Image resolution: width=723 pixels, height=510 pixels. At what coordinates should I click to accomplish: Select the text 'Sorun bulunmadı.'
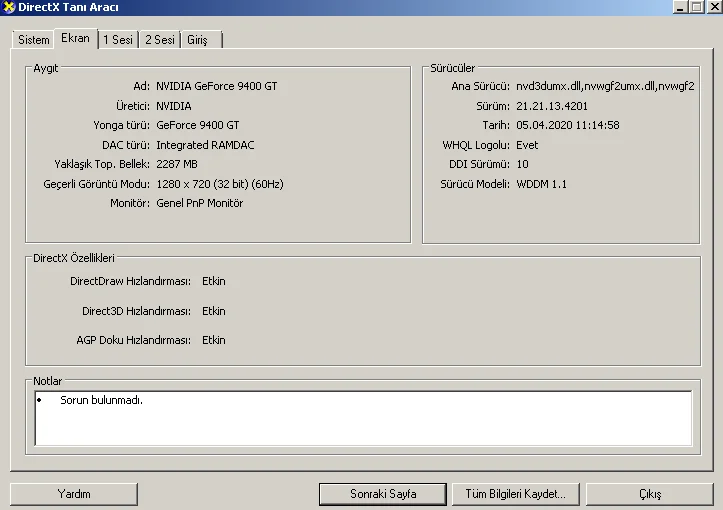pos(101,400)
